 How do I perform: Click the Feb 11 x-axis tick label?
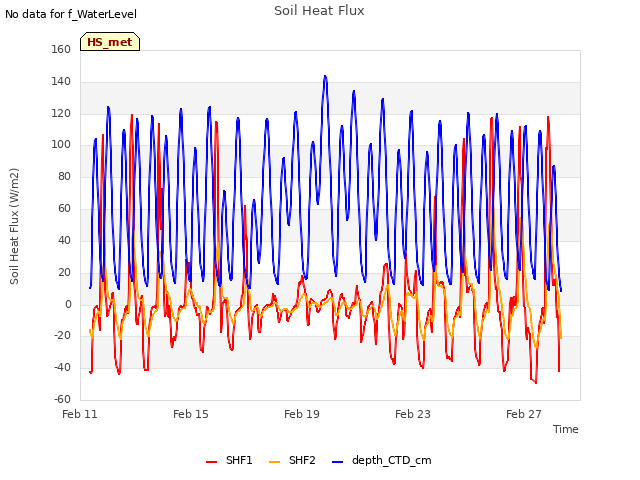80,414
